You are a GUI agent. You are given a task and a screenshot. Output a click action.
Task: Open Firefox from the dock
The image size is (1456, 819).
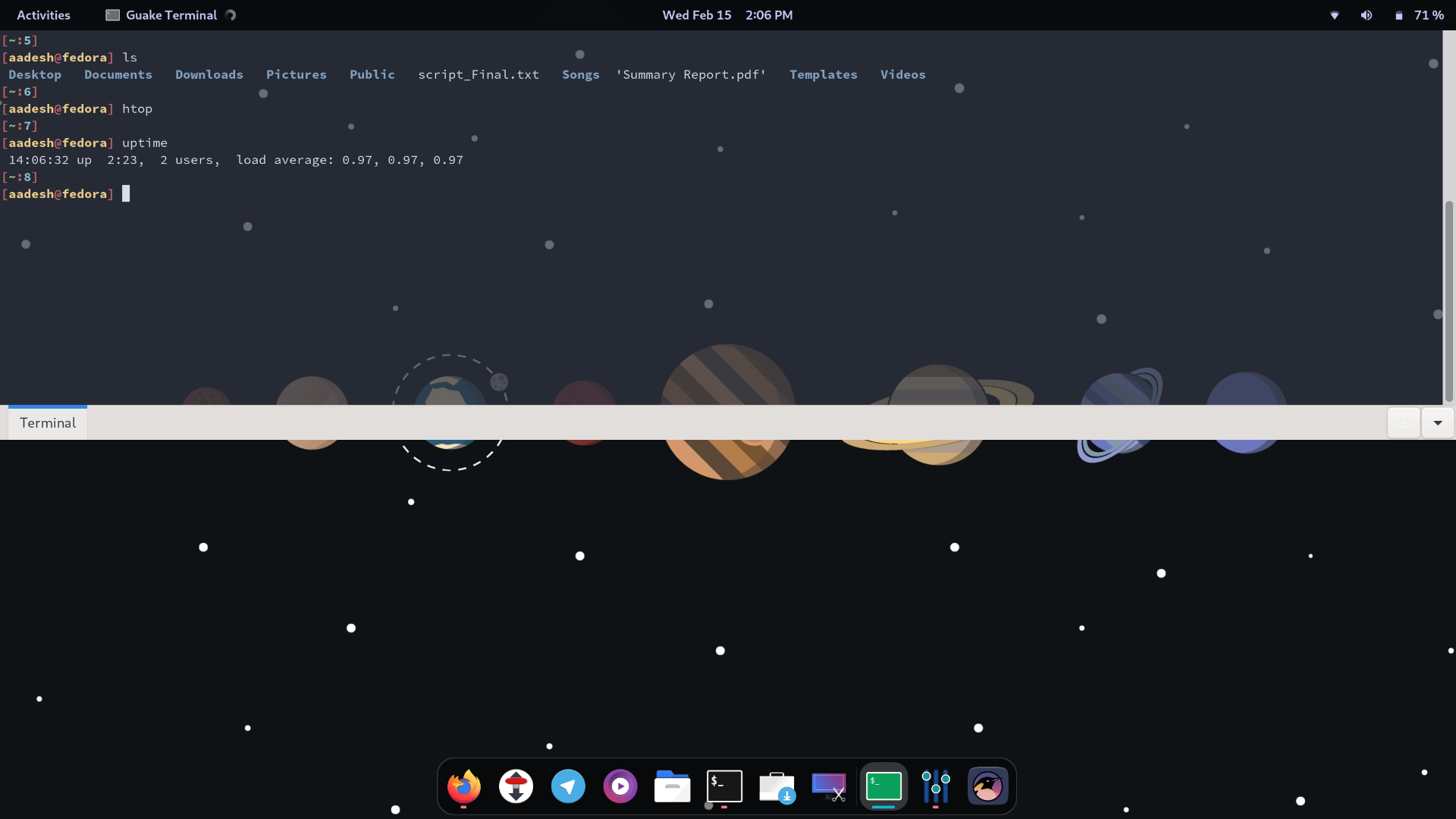pos(464,786)
